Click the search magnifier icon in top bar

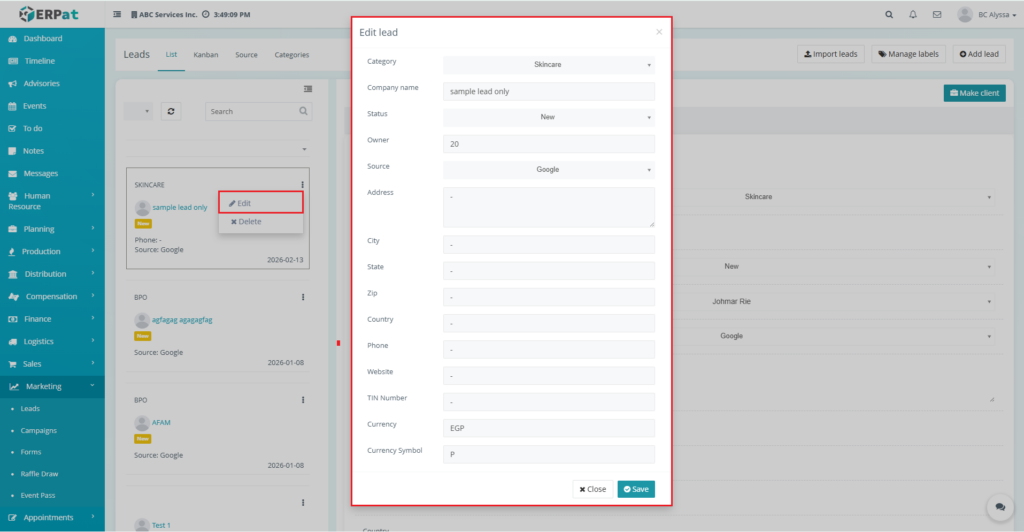(x=890, y=15)
